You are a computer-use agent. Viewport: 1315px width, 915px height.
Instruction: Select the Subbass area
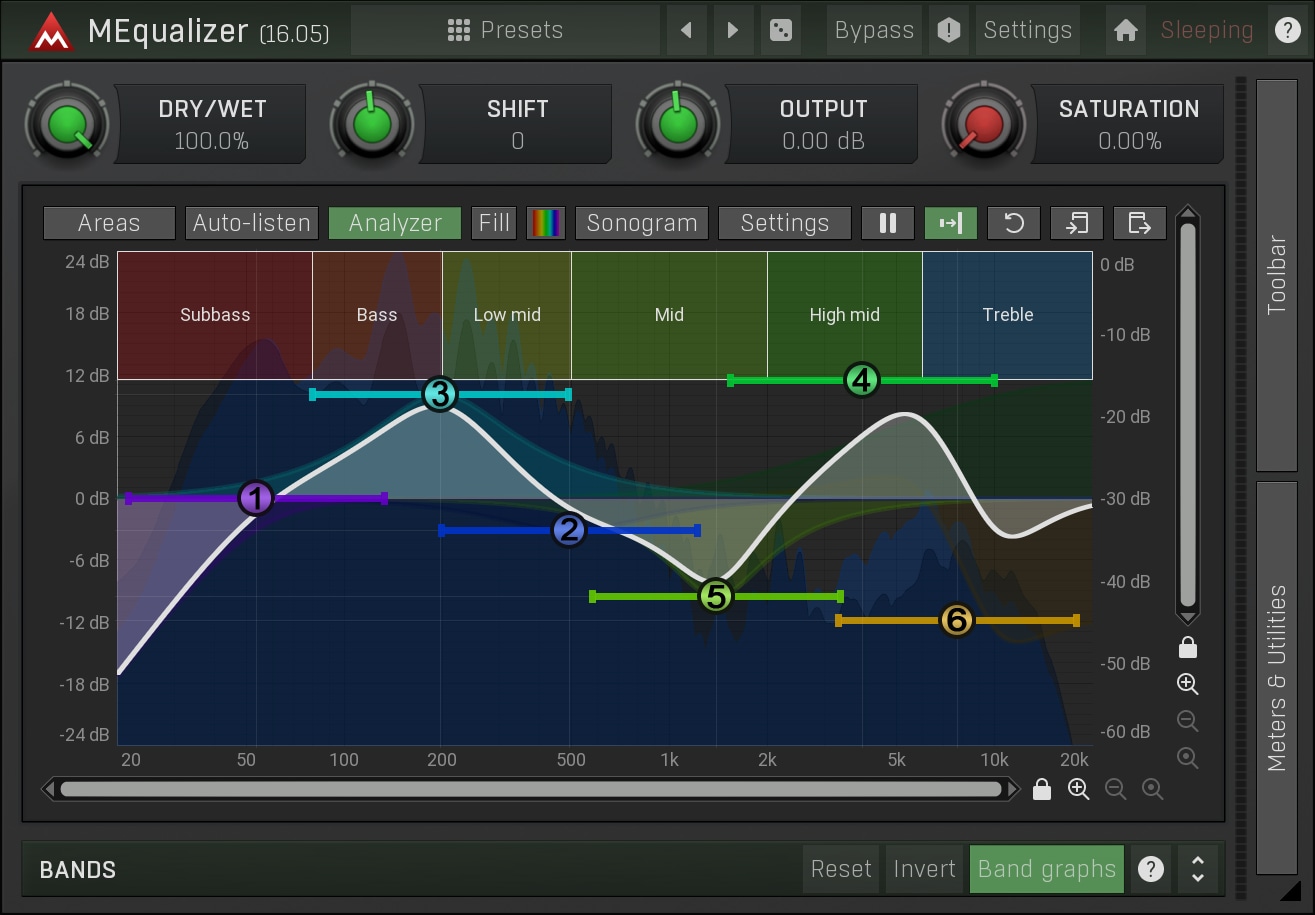coord(215,315)
